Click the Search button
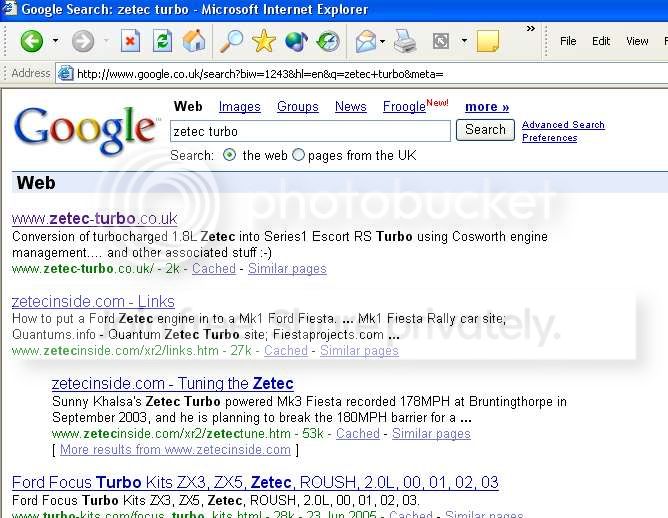 pos(485,130)
